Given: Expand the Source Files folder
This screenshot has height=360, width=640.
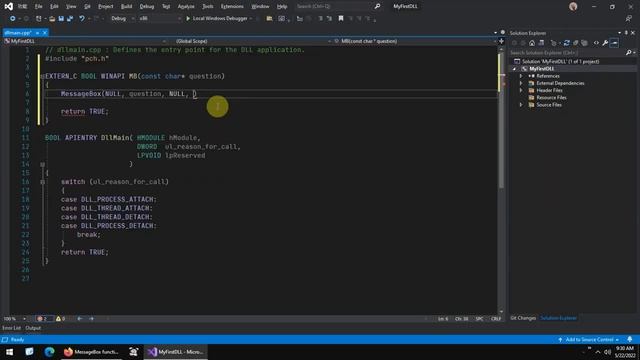Looking at the screenshot, I should (521, 105).
